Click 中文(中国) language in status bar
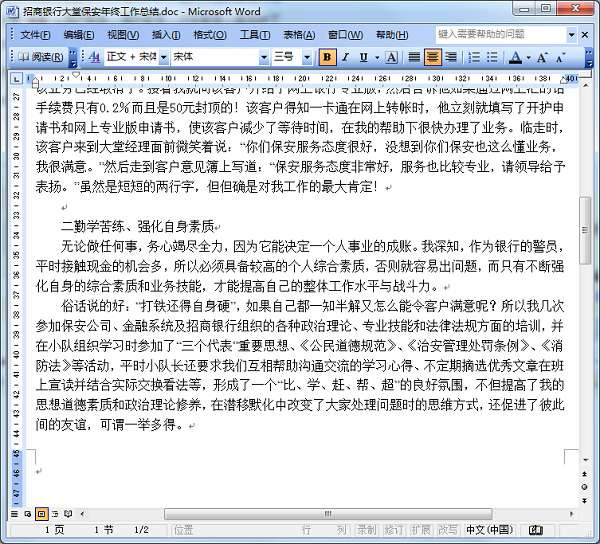Screen dimensions: 600x544 pos(489,530)
